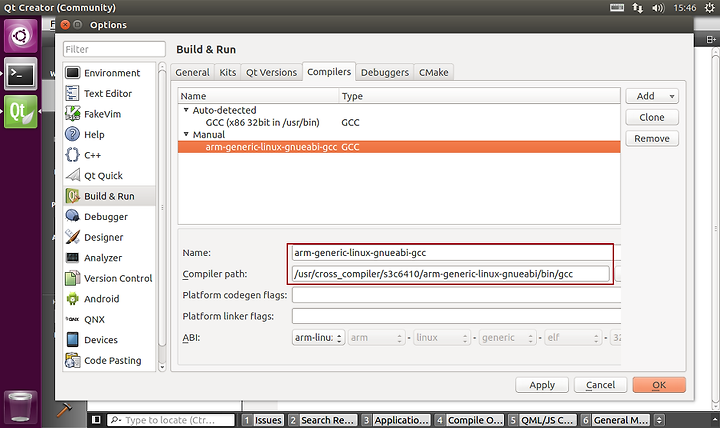Image resolution: width=720 pixels, height=428 pixels.
Task: Select the Build & Run category
Action: pos(109,196)
